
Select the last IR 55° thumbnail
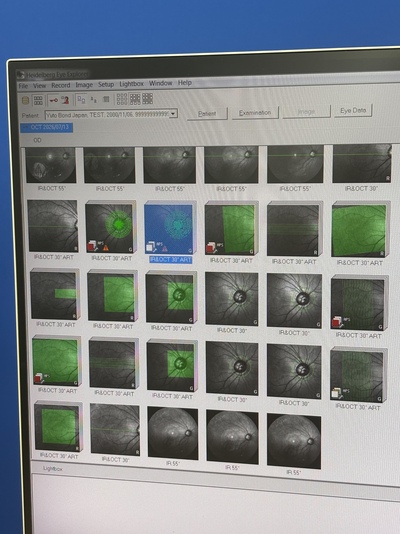click(x=294, y=441)
